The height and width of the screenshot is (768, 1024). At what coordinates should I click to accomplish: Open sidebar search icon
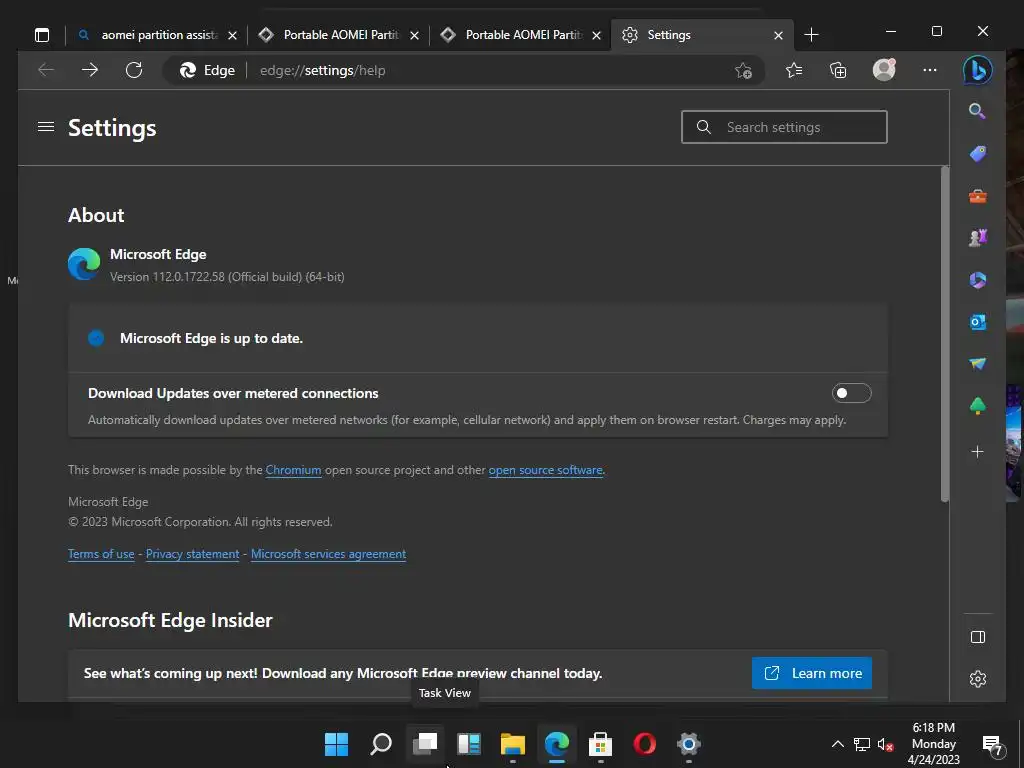[x=977, y=111]
